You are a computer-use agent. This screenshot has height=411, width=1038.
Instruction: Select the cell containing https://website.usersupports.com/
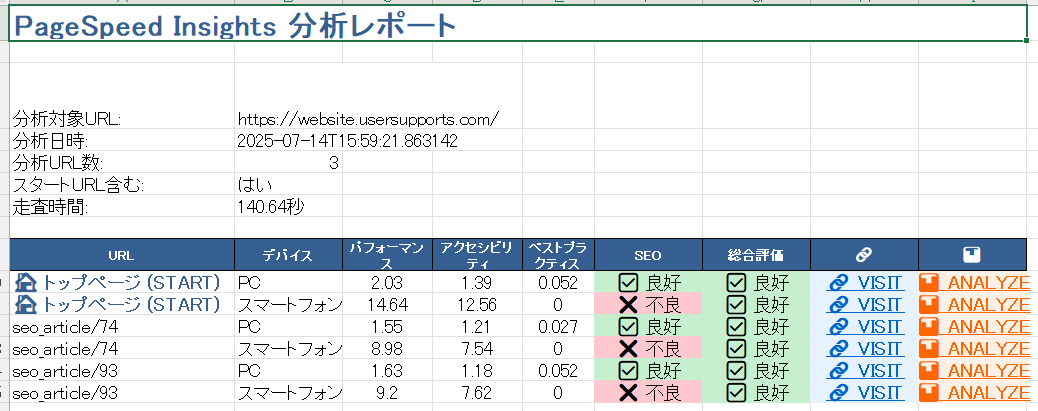(368, 119)
